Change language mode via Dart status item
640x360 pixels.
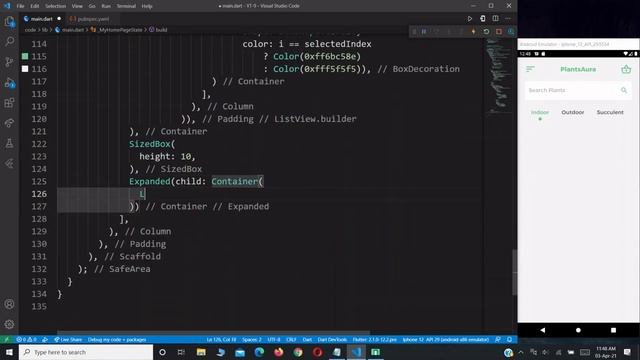[307, 340]
